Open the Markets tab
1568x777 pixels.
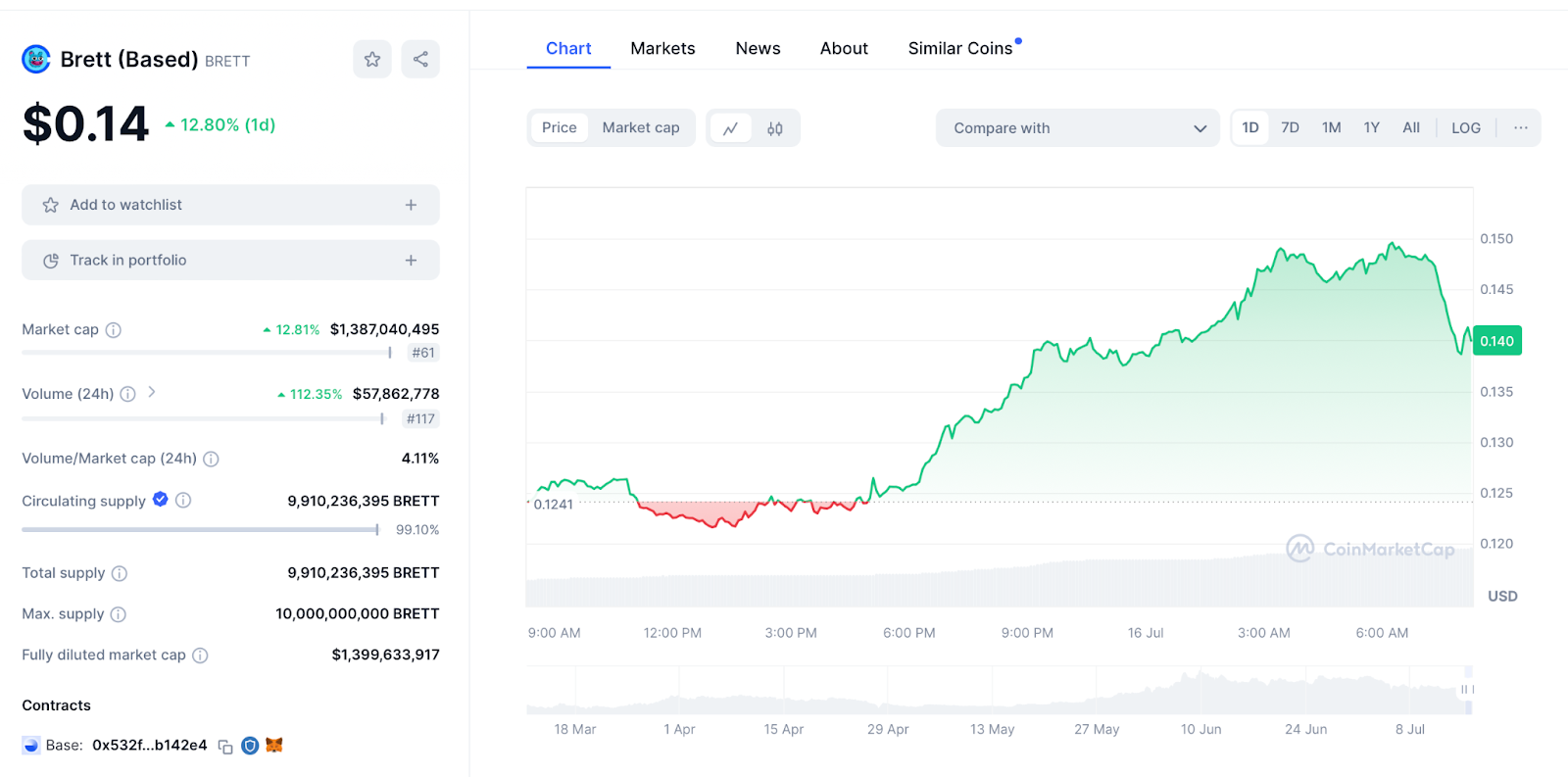(662, 48)
